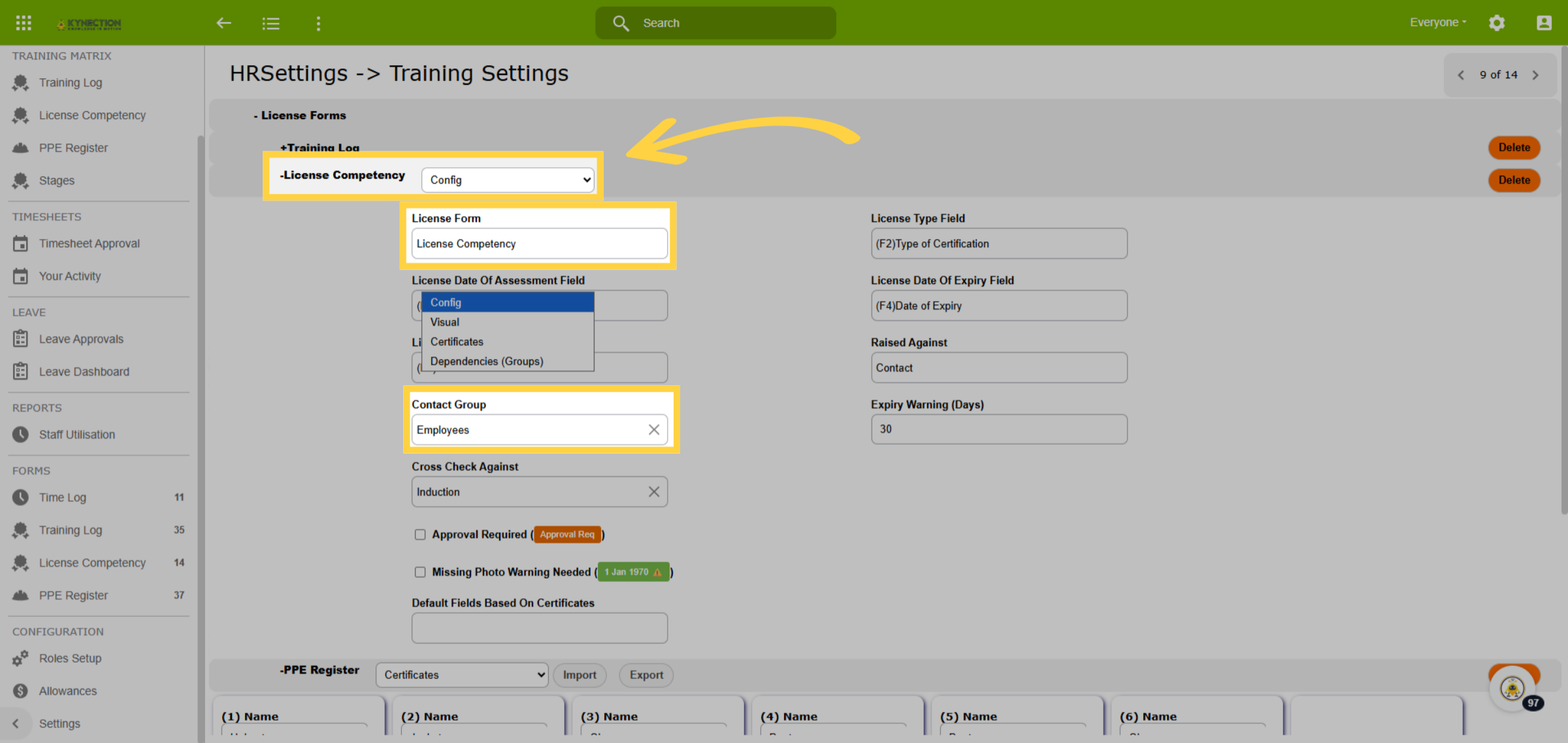Open Training Log under Forms
The width and height of the screenshot is (1568, 743).
point(71,530)
